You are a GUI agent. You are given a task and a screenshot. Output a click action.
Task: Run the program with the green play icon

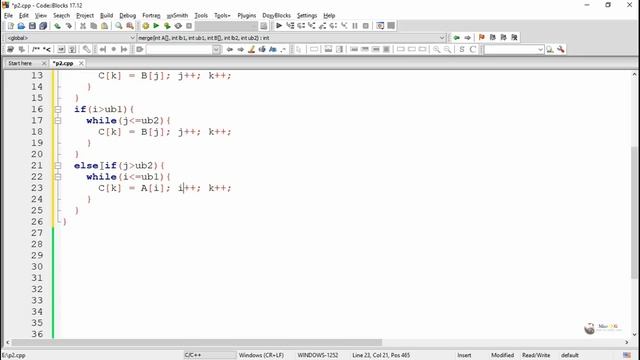(156, 26)
